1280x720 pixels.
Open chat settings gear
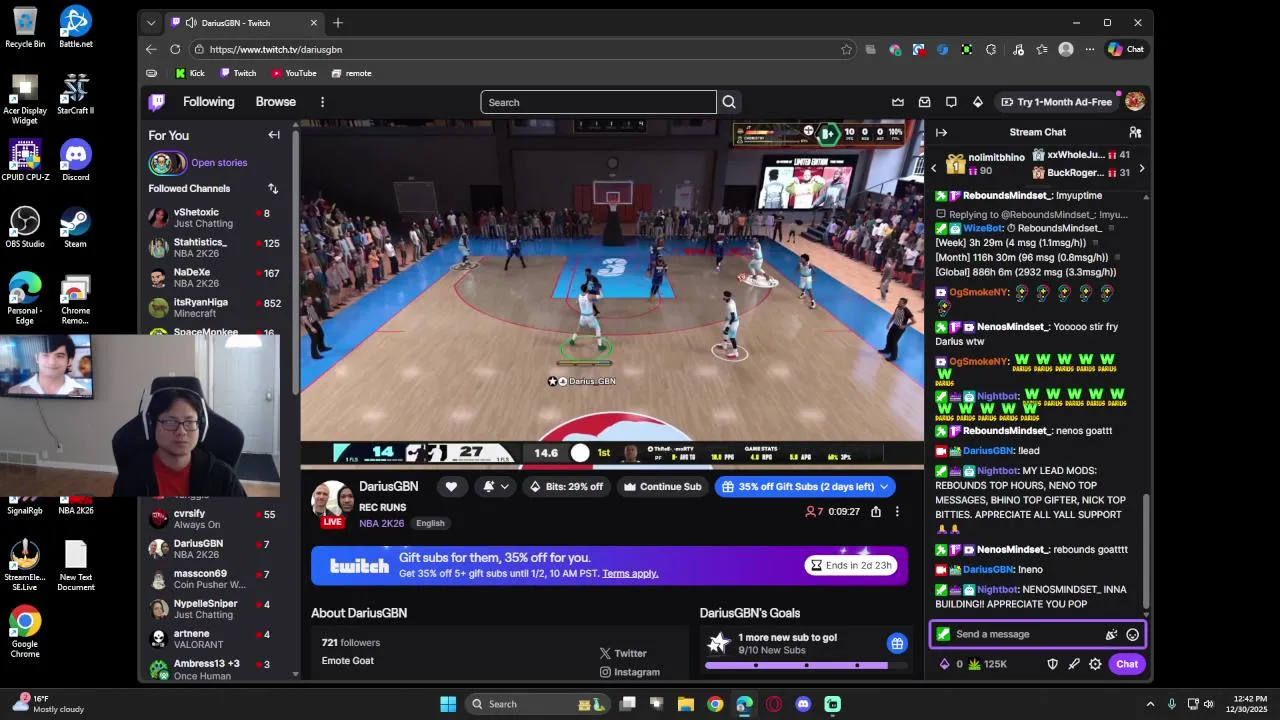[x=1095, y=664]
